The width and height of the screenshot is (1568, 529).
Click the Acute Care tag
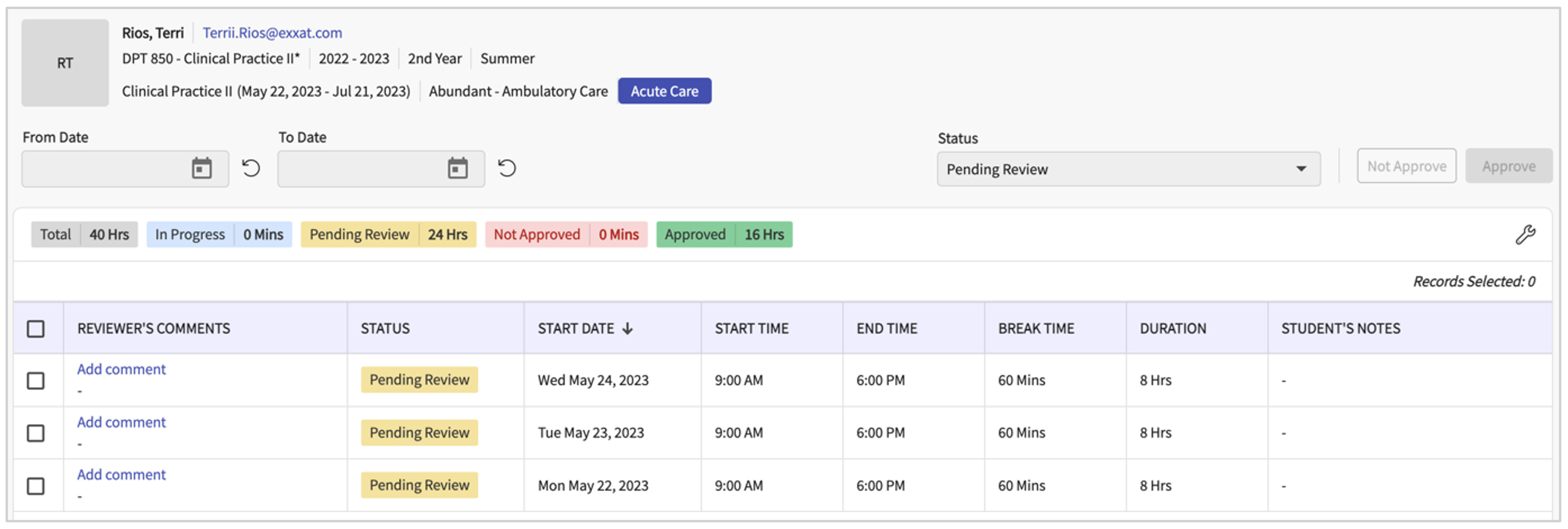click(664, 91)
